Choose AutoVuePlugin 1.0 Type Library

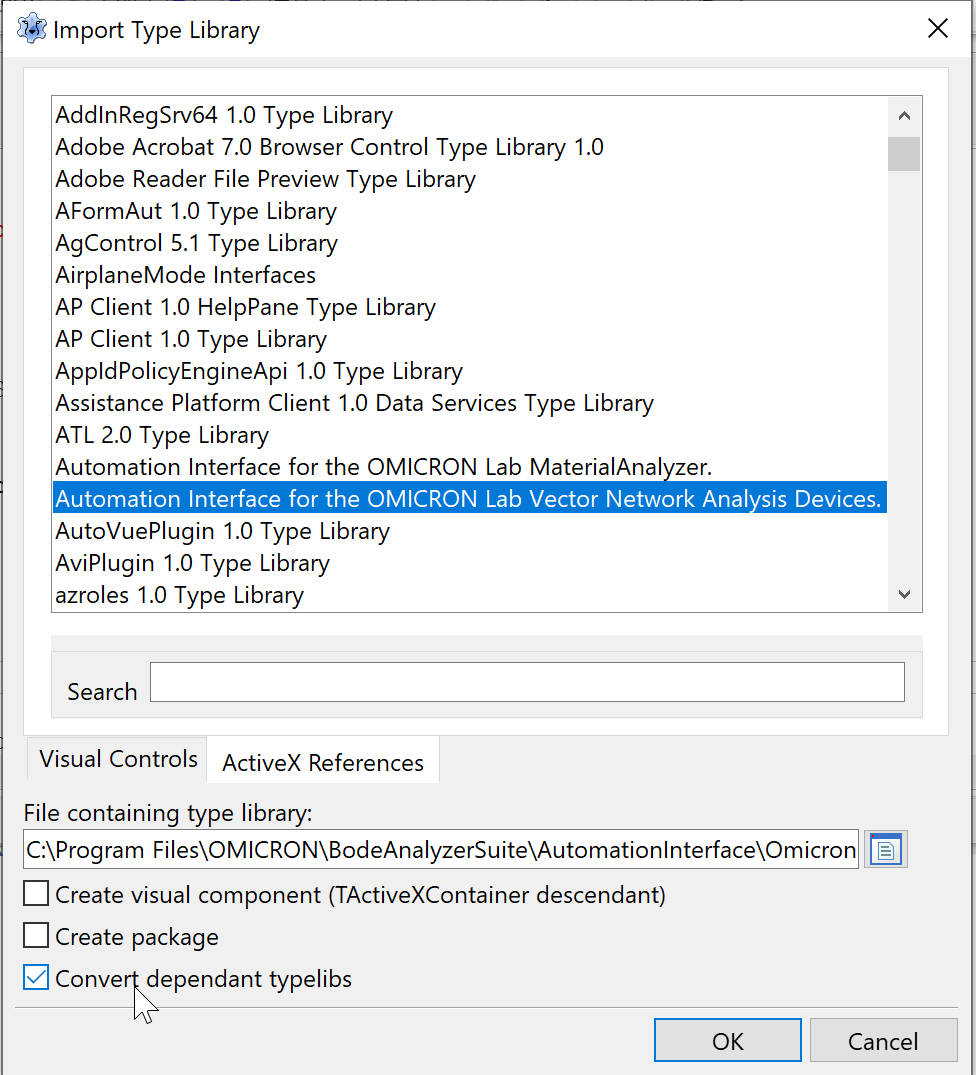[x=470, y=531]
